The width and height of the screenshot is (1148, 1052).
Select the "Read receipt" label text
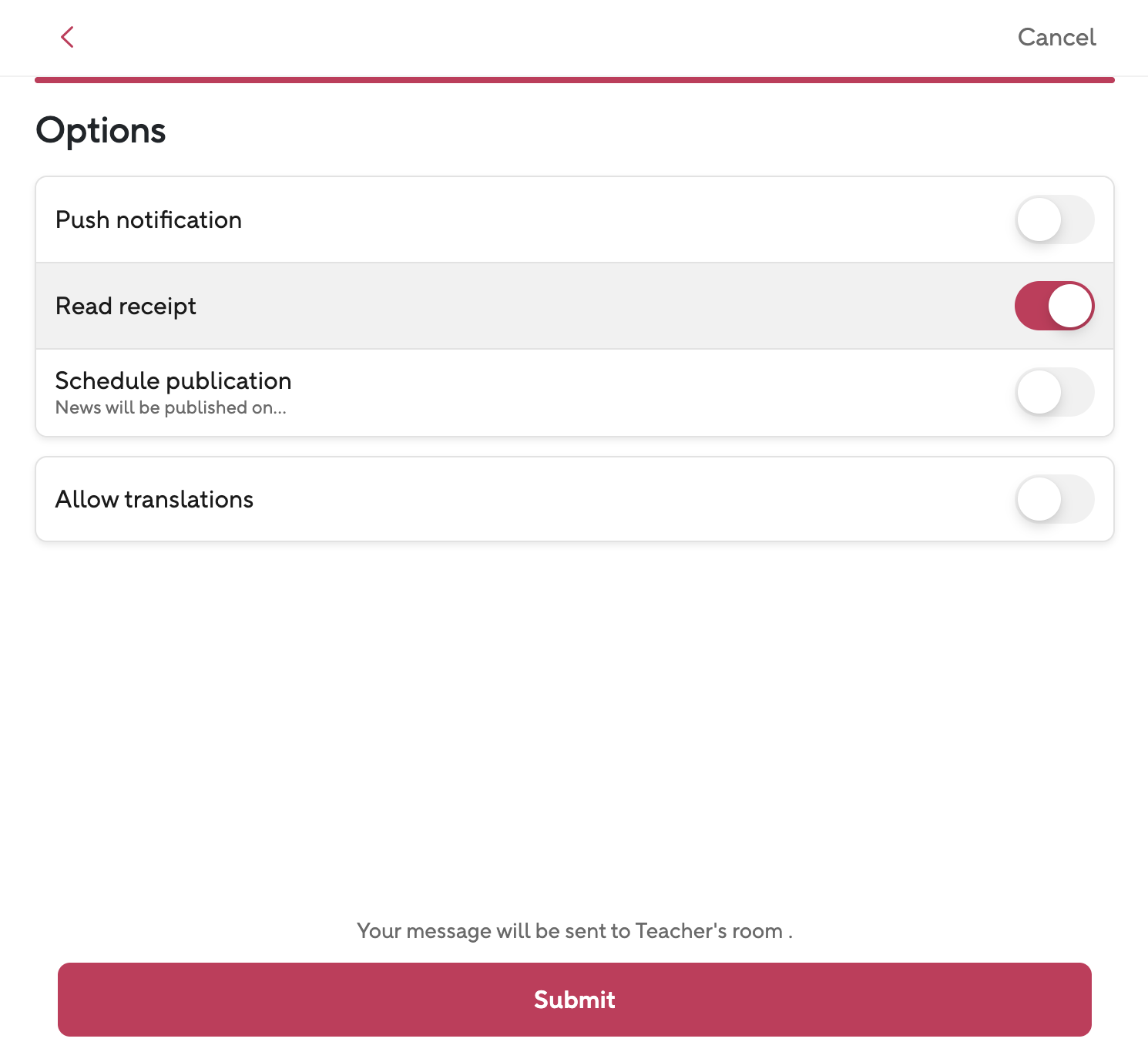pyautogui.click(x=126, y=307)
